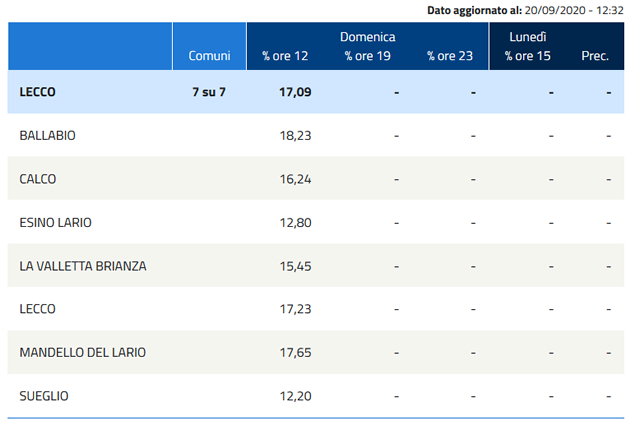Click LA VALLETTA BRIANZA entry
The height and width of the screenshot is (421, 640).
tap(83, 266)
